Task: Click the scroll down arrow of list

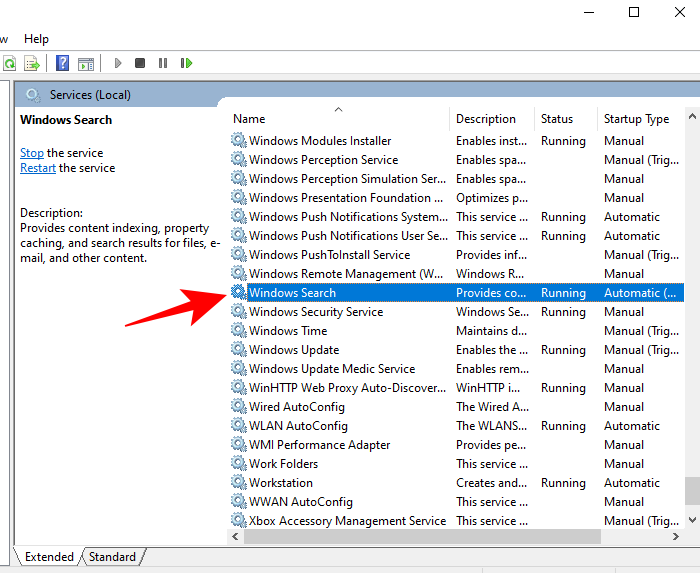Action: click(692, 519)
